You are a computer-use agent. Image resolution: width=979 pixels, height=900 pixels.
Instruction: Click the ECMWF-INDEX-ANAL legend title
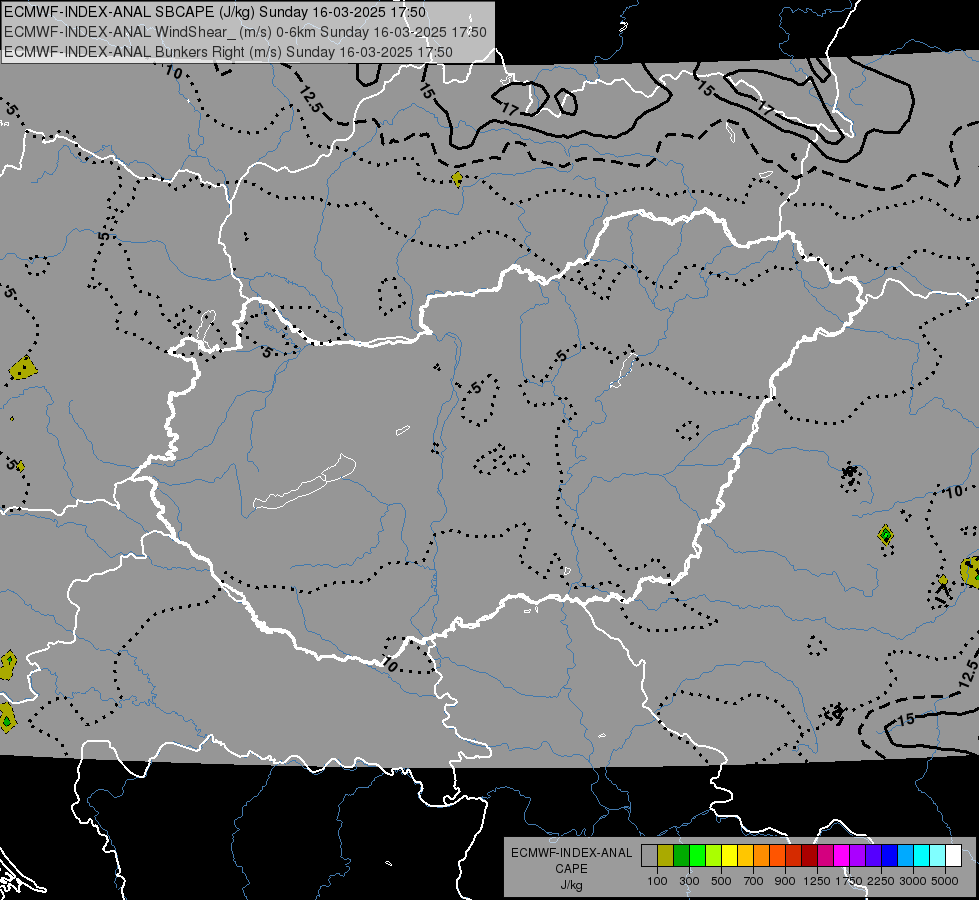pos(571,853)
